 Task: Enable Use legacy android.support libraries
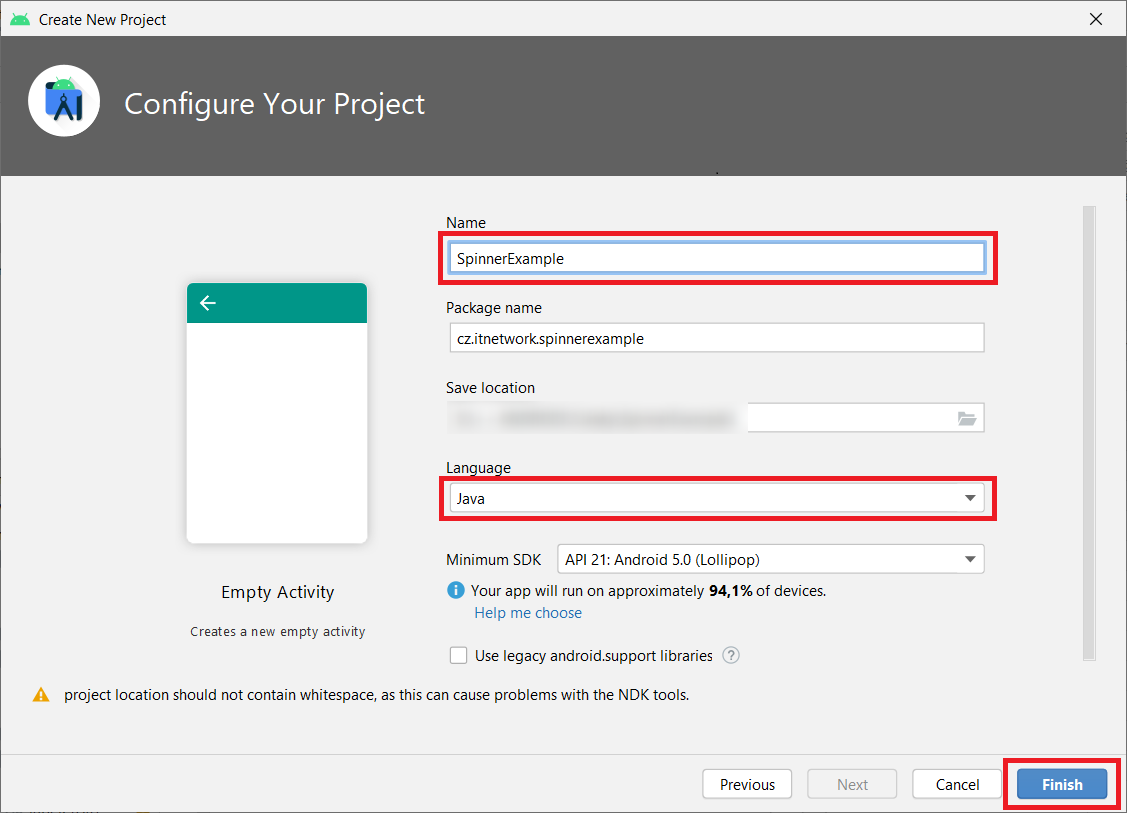[x=459, y=656]
